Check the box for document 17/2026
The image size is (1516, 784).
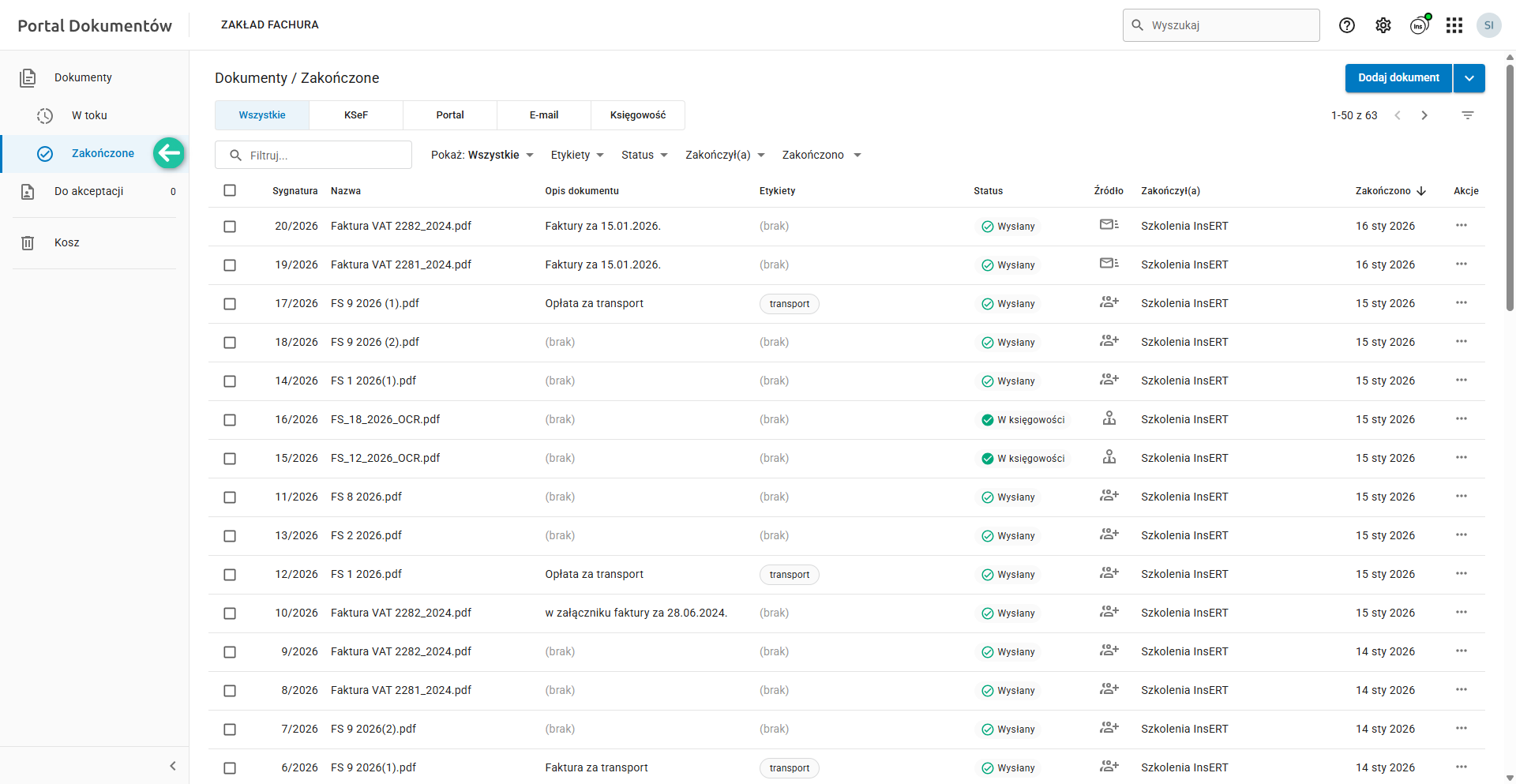(230, 304)
